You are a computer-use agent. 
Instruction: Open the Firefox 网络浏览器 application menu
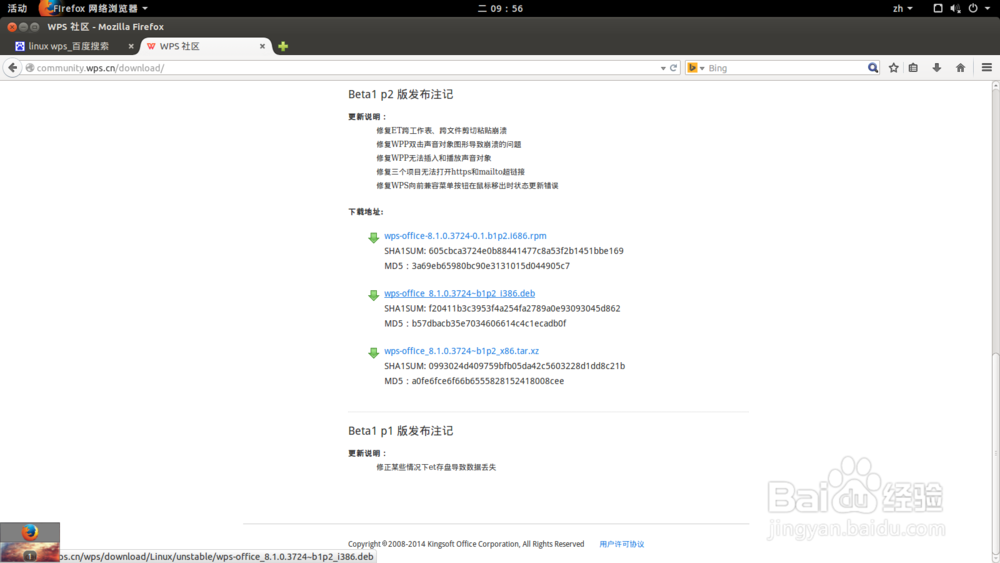pos(94,8)
